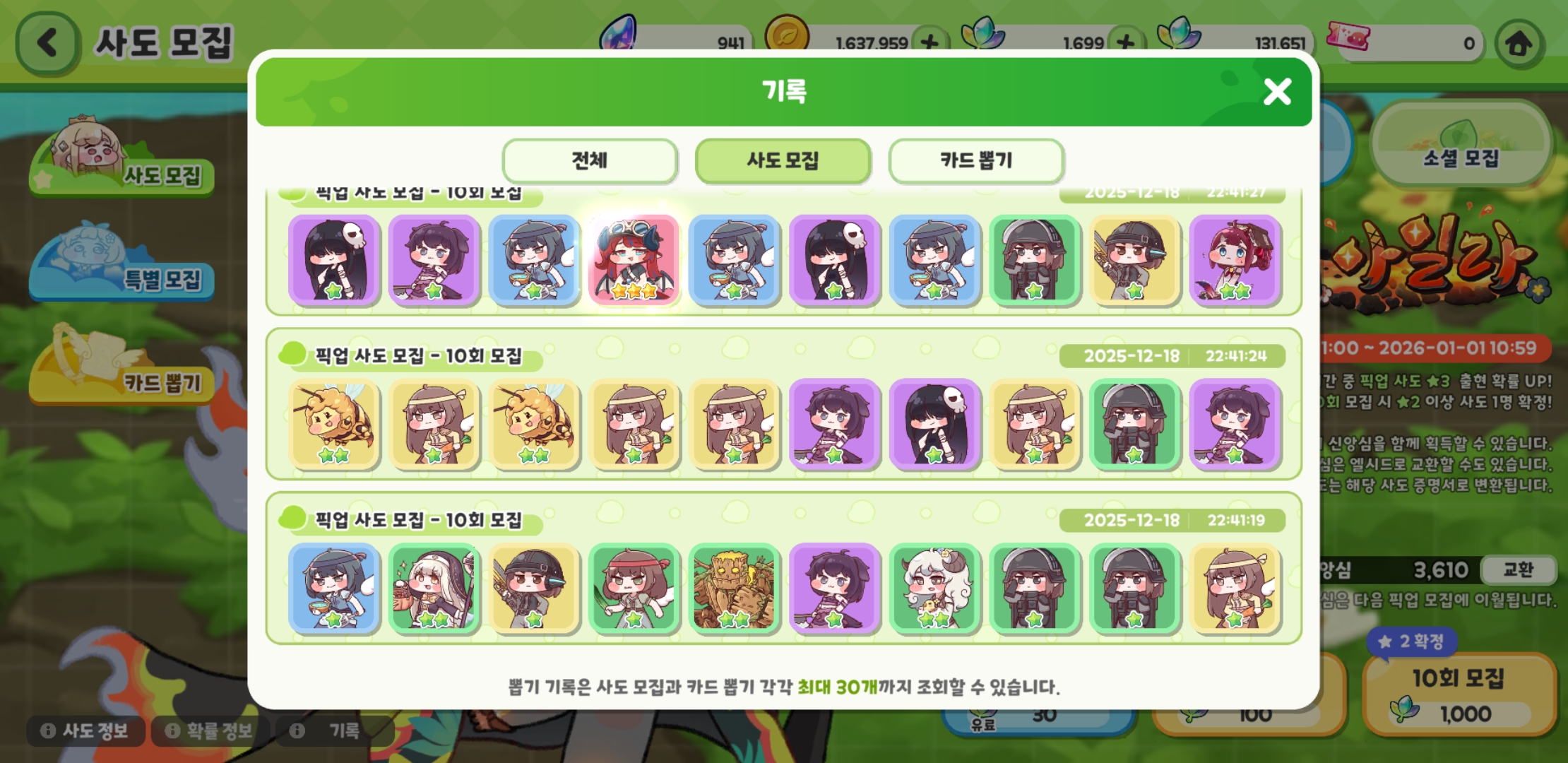Image resolution: width=1568 pixels, height=763 pixels.
Task: Start the 10회 모집 for 1,000
Action: pyautogui.click(x=1459, y=695)
